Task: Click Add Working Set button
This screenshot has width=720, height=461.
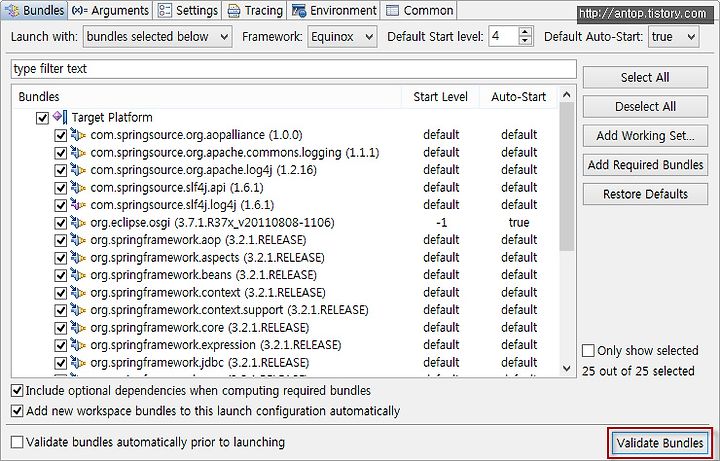Action: coord(645,136)
